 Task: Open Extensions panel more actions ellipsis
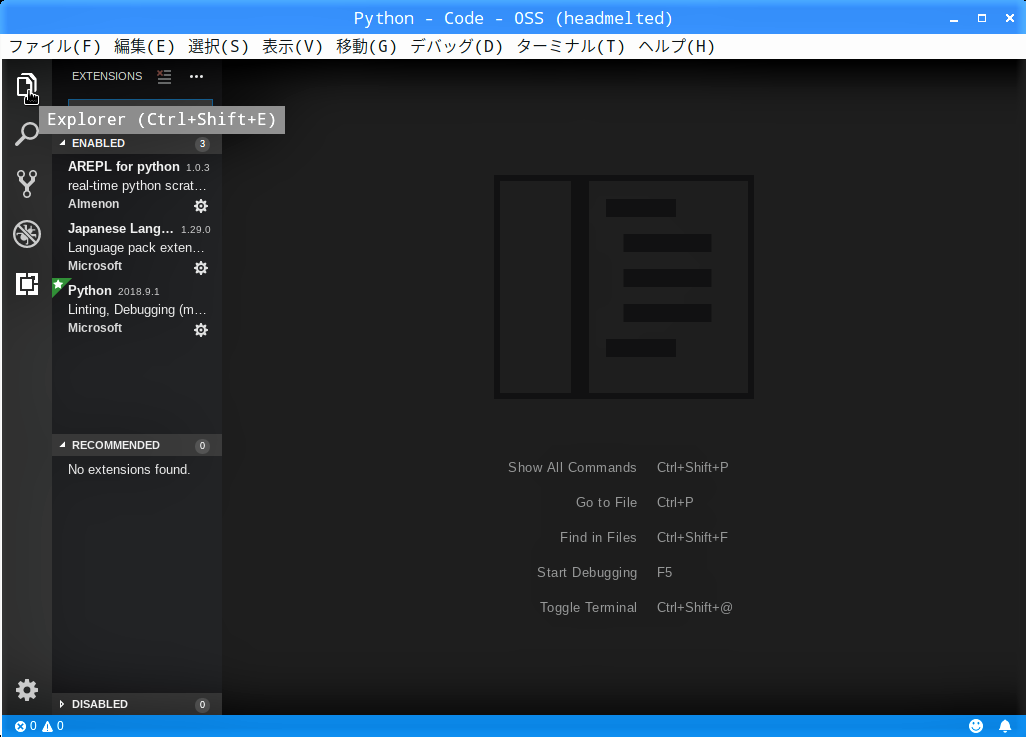[196, 77]
